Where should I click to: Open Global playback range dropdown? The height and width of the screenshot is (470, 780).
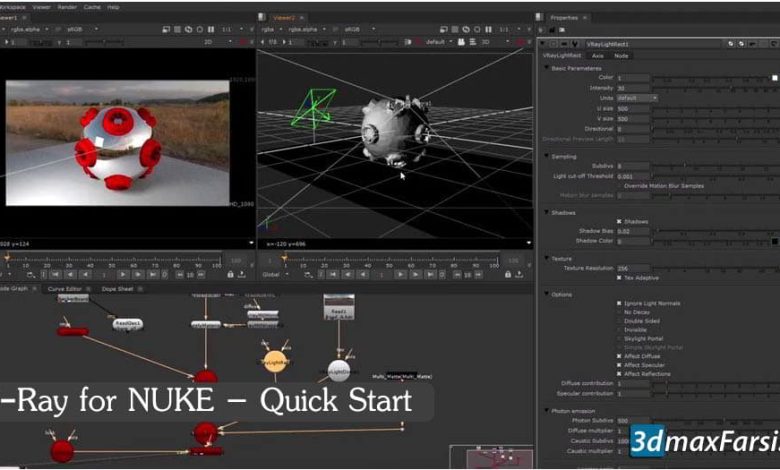pos(275,275)
